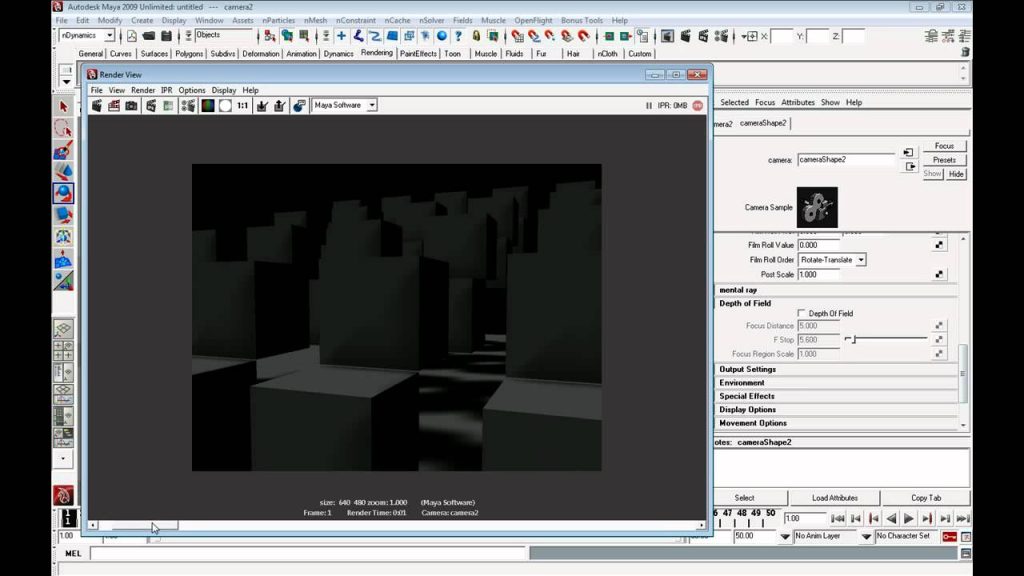Open the IPR menu in Render View
This screenshot has height=576, width=1024.
[x=167, y=90]
